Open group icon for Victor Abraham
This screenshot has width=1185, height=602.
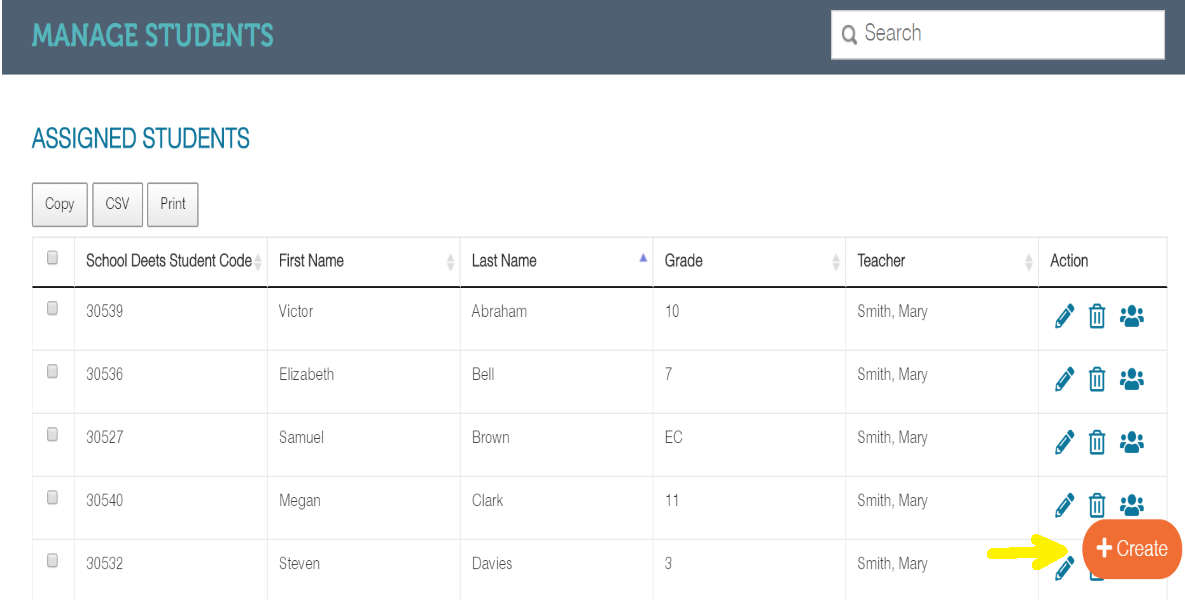(1132, 317)
